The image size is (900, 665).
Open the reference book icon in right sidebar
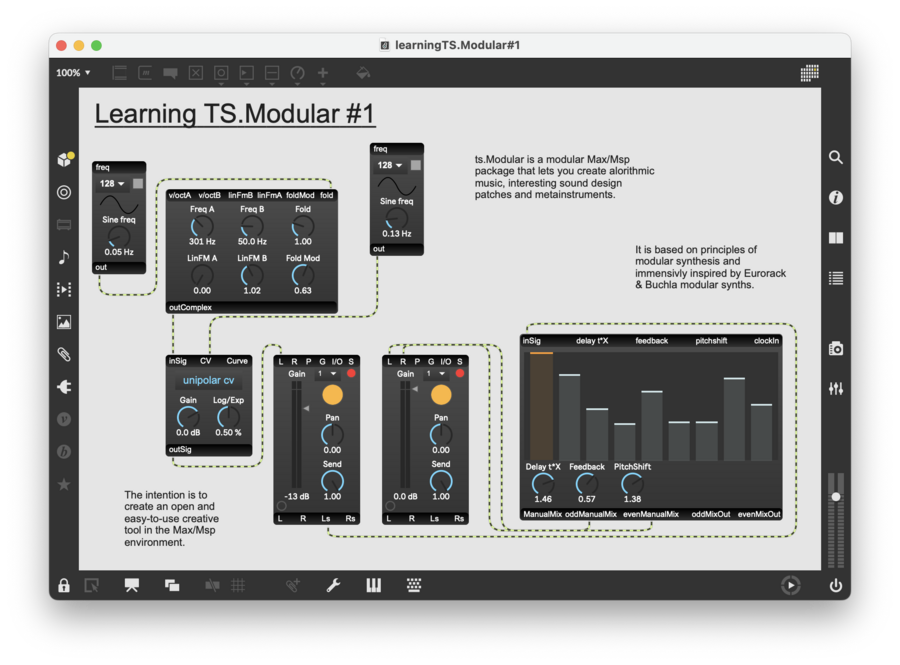pyautogui.click(x=836, y=238)
